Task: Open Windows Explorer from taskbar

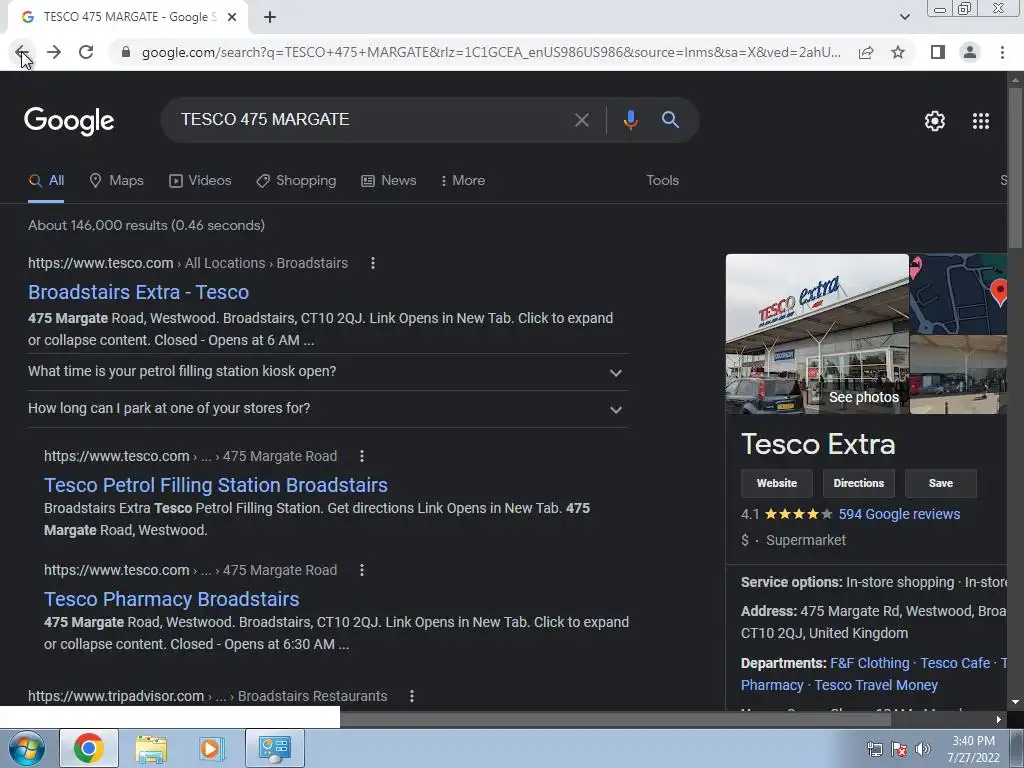Action: click(x=151, y=748)
